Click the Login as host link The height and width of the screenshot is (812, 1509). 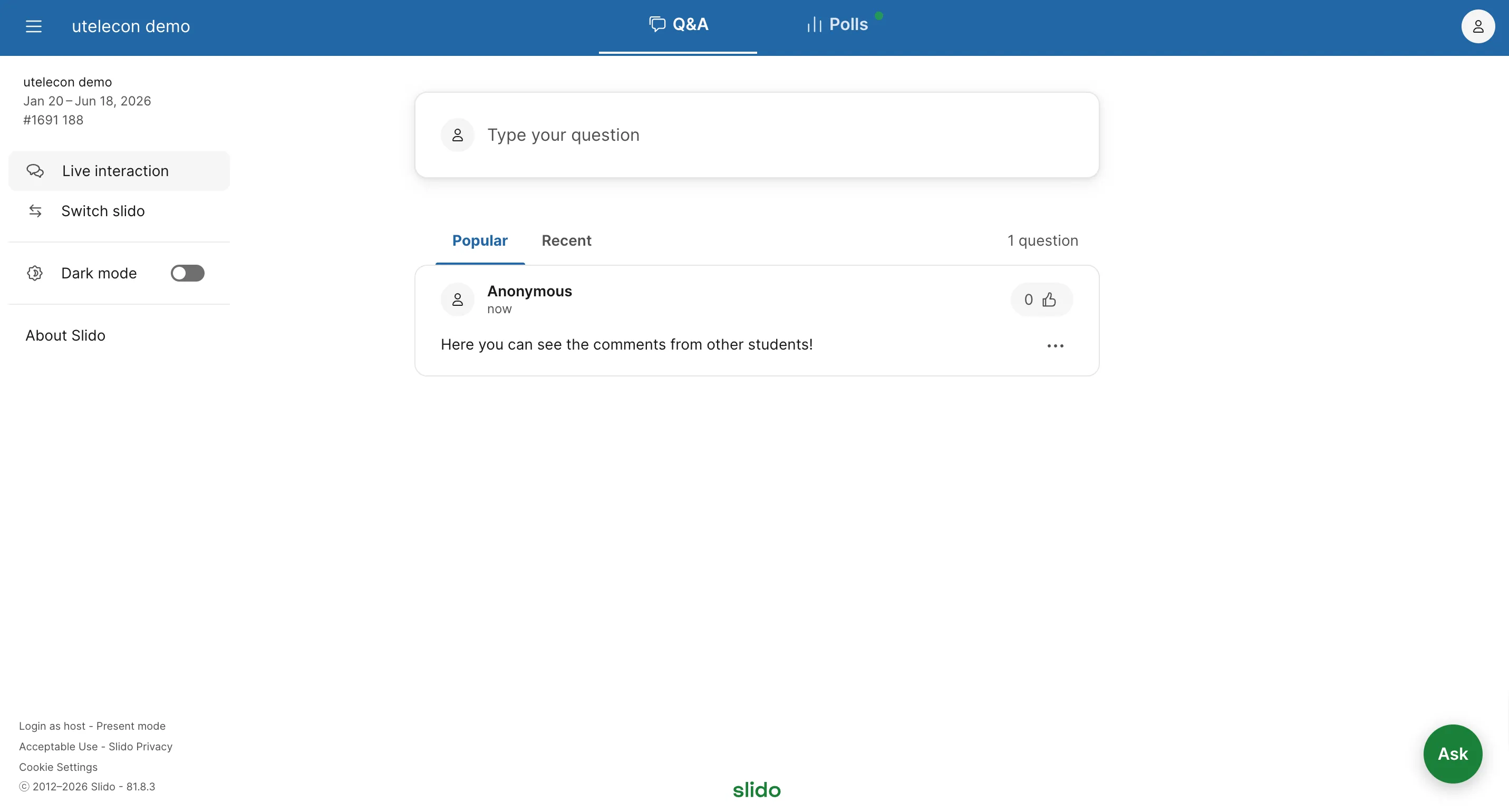(x=52, y=726)
